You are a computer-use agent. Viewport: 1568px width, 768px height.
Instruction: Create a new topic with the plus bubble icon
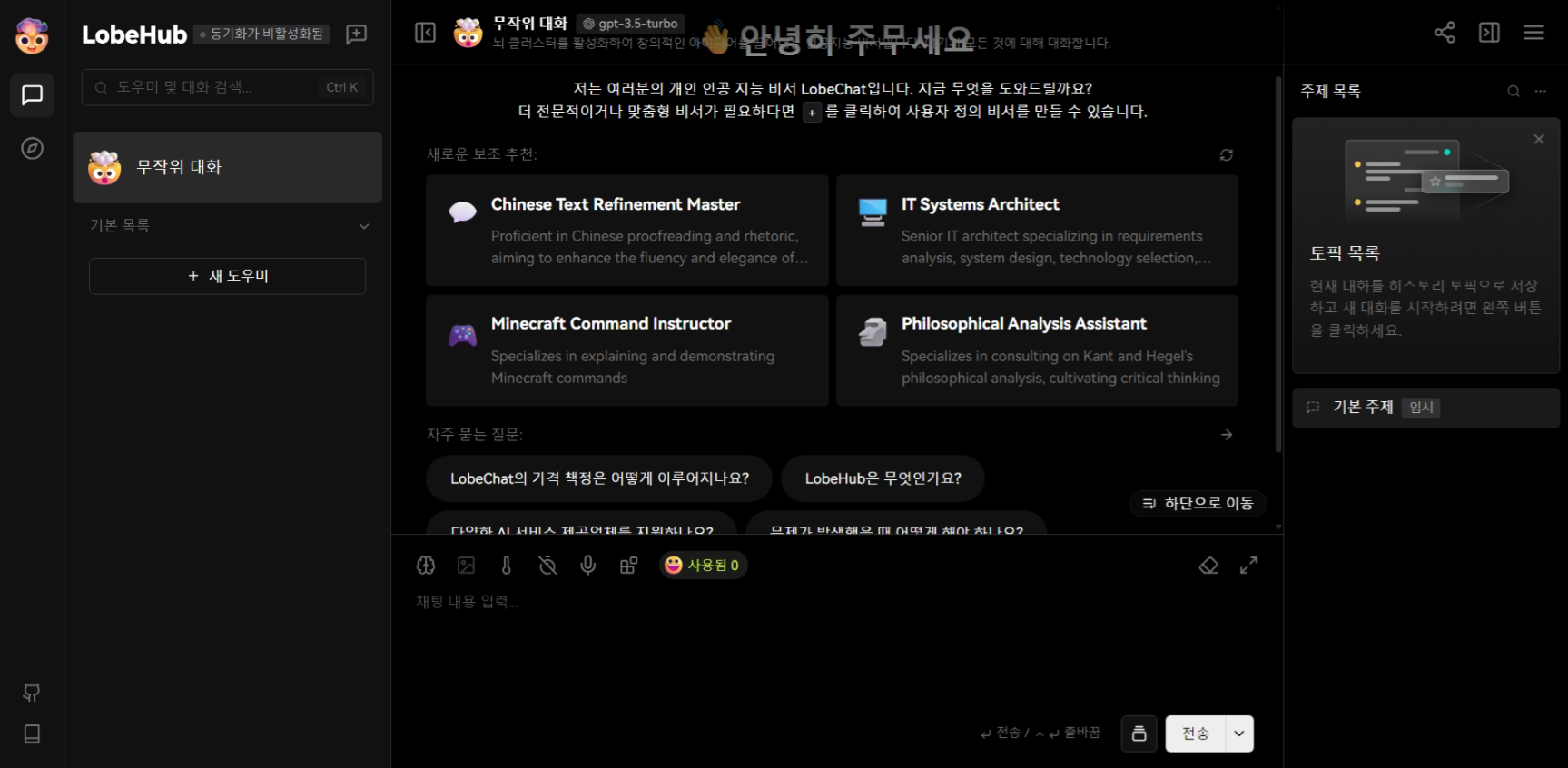[x=357, y=34]
